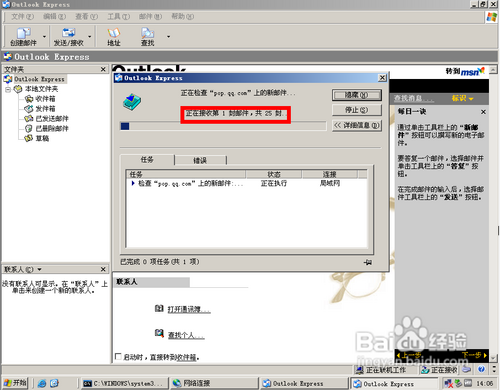
Task: Switch to 网络连接 taskbar window
Action: tap(214, 383)
